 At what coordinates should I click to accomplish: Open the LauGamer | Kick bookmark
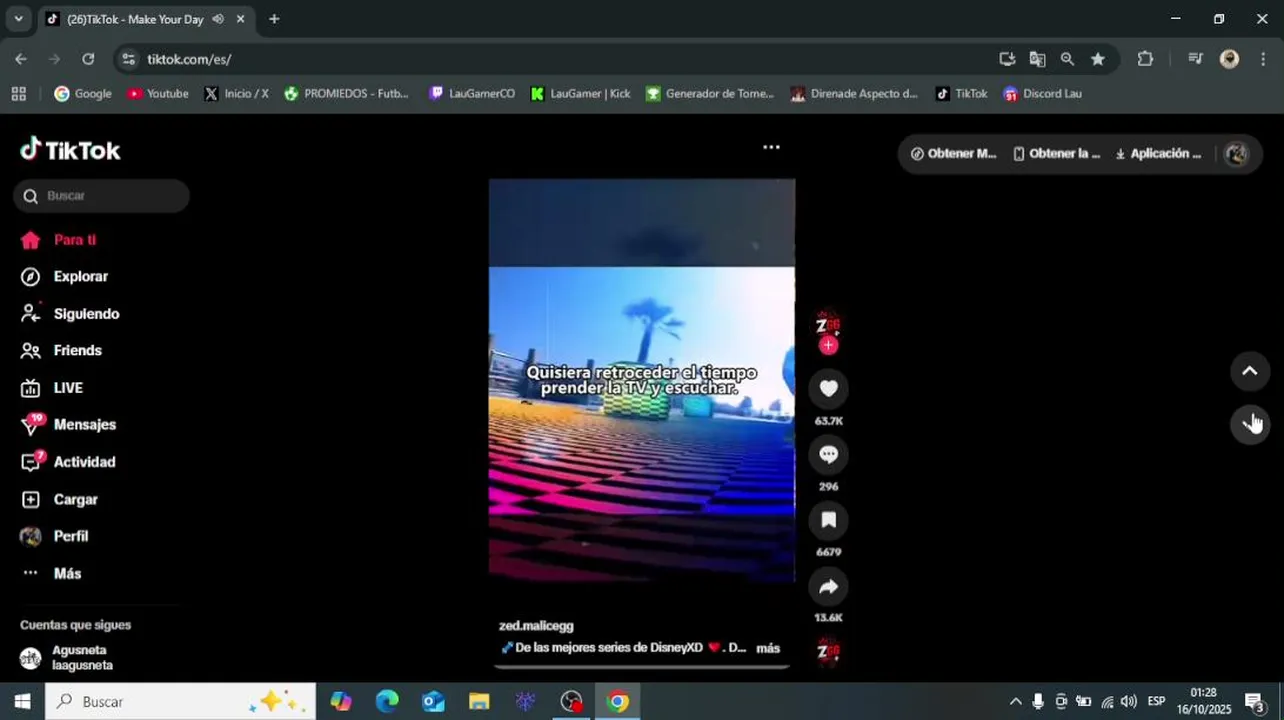coord(580,94)
